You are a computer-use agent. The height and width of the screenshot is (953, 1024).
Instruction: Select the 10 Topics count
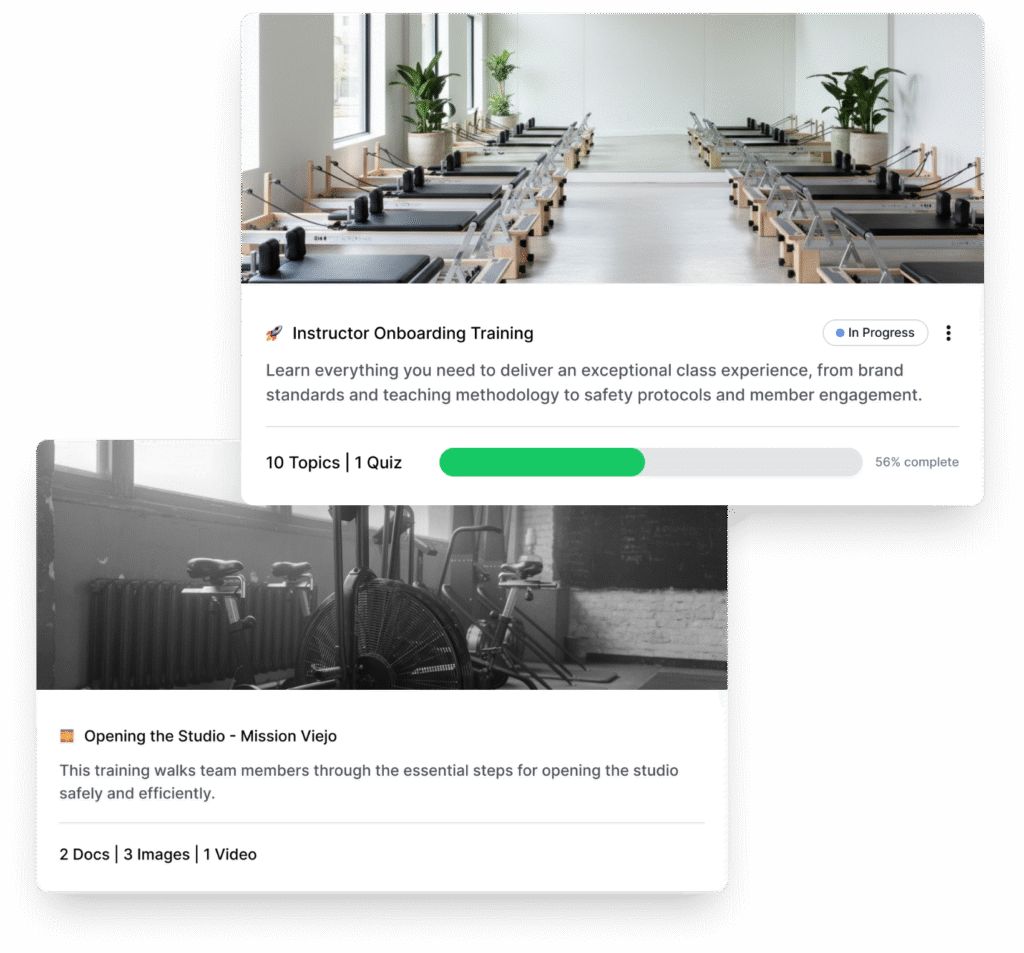302,462
